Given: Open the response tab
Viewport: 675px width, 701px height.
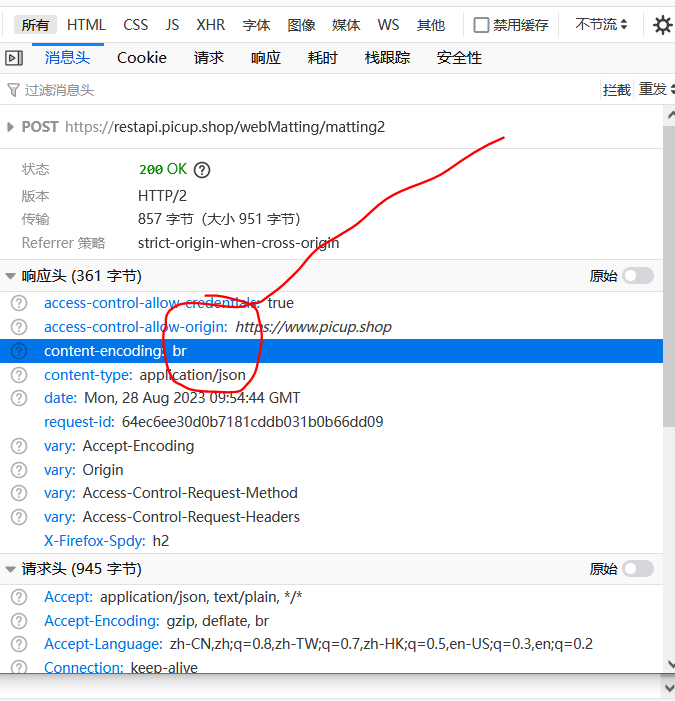Looking at the screenshot, I should point(266,58).
